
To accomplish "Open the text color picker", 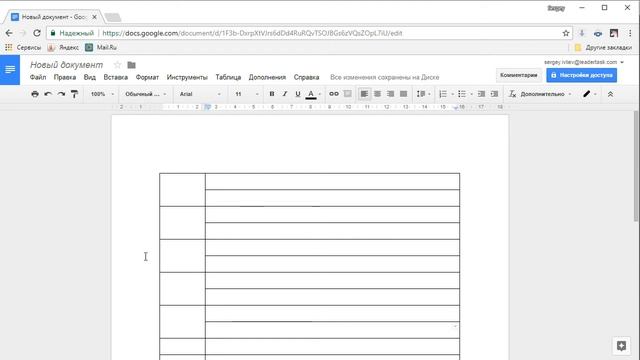I will 311,94.
